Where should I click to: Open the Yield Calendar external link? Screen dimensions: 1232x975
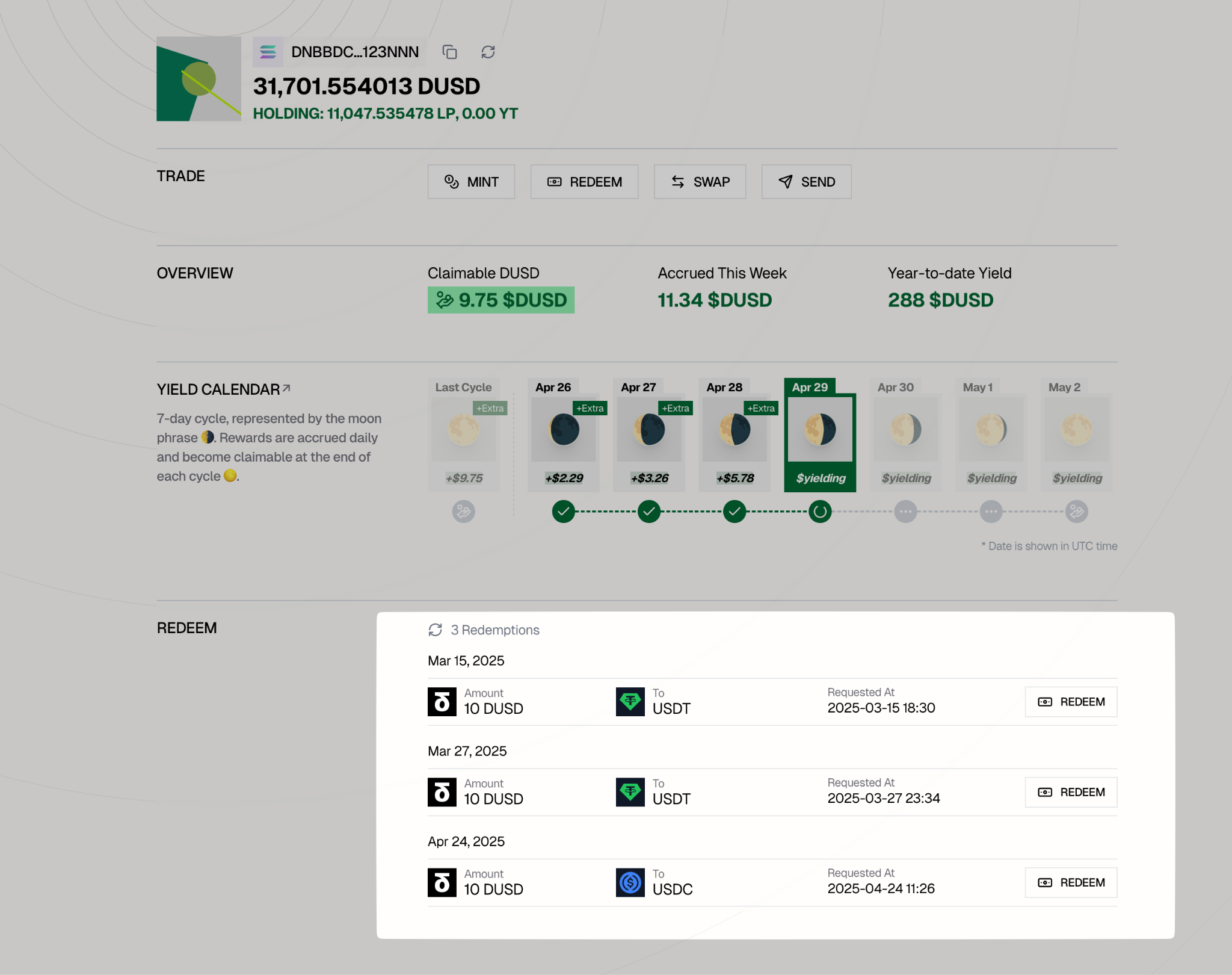click(x=286, y=388)
